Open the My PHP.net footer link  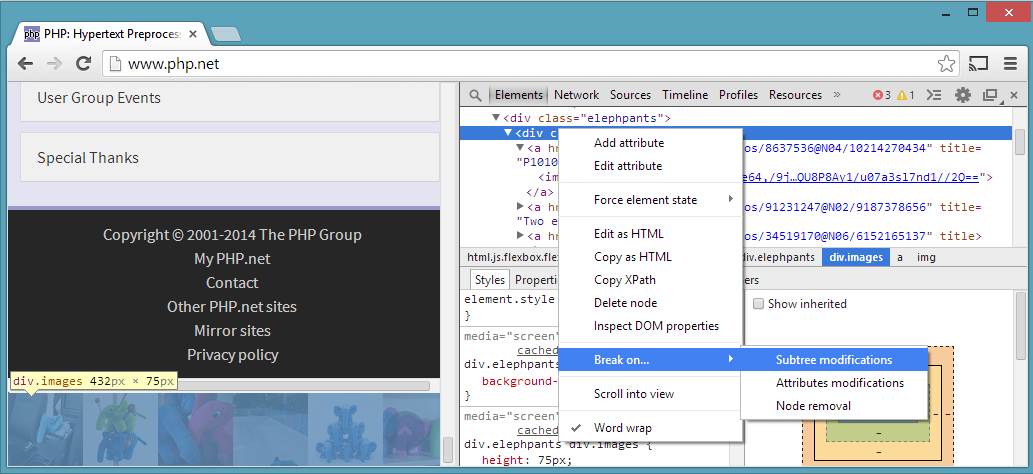click(232, 259)
